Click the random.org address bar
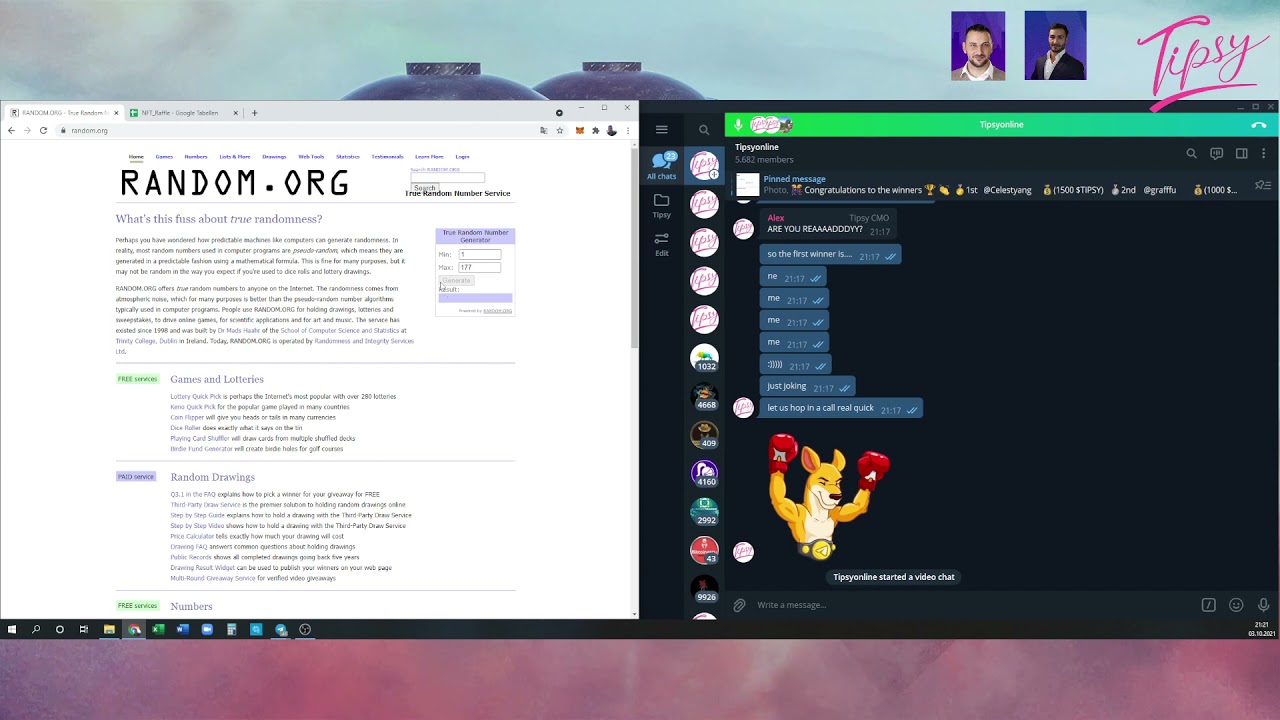 point(300,130)
